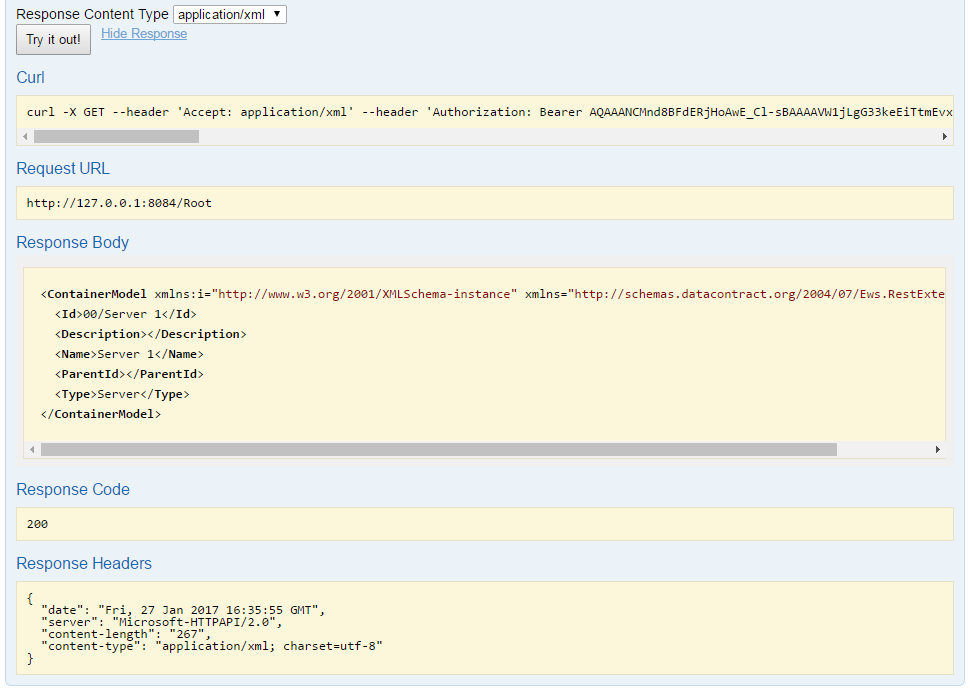Click the Response Headers heading

point(84,564)
